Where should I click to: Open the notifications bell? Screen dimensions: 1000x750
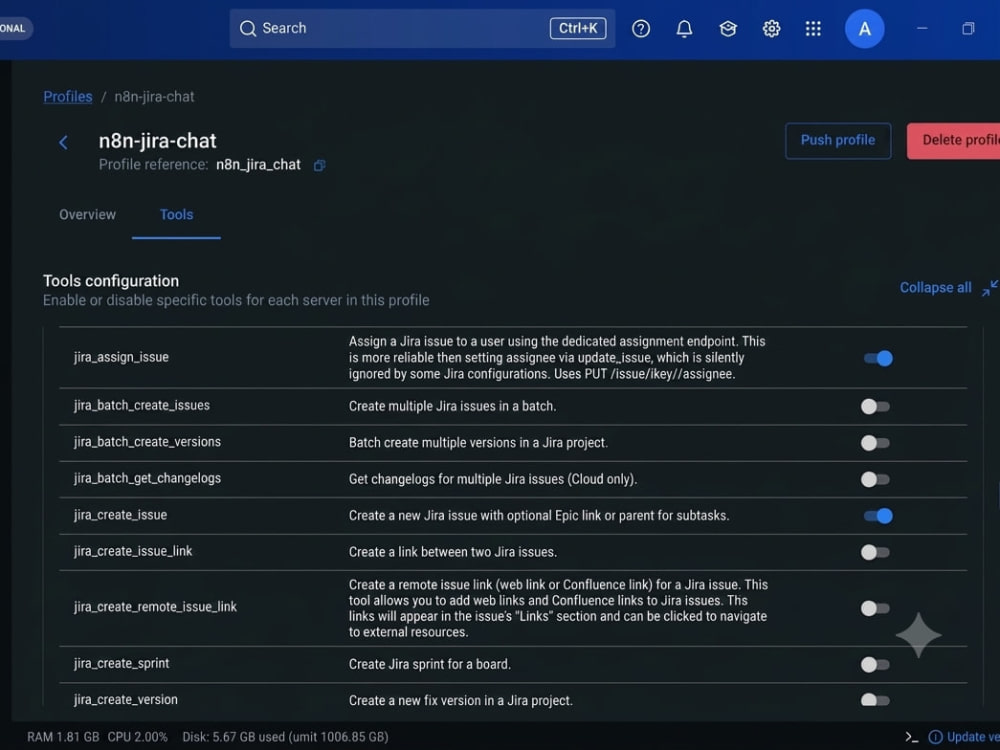coord(684,29)
